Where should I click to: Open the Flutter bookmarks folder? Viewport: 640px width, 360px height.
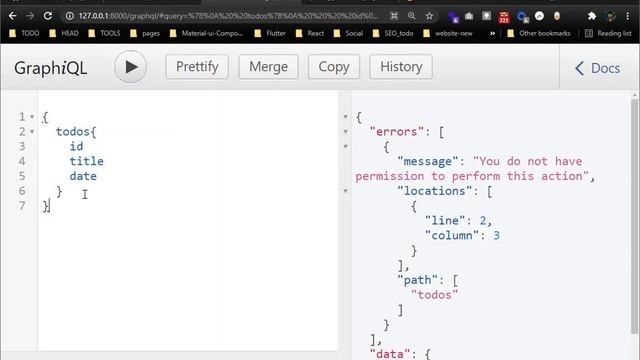pyautogui.click(x=270, y=33)
